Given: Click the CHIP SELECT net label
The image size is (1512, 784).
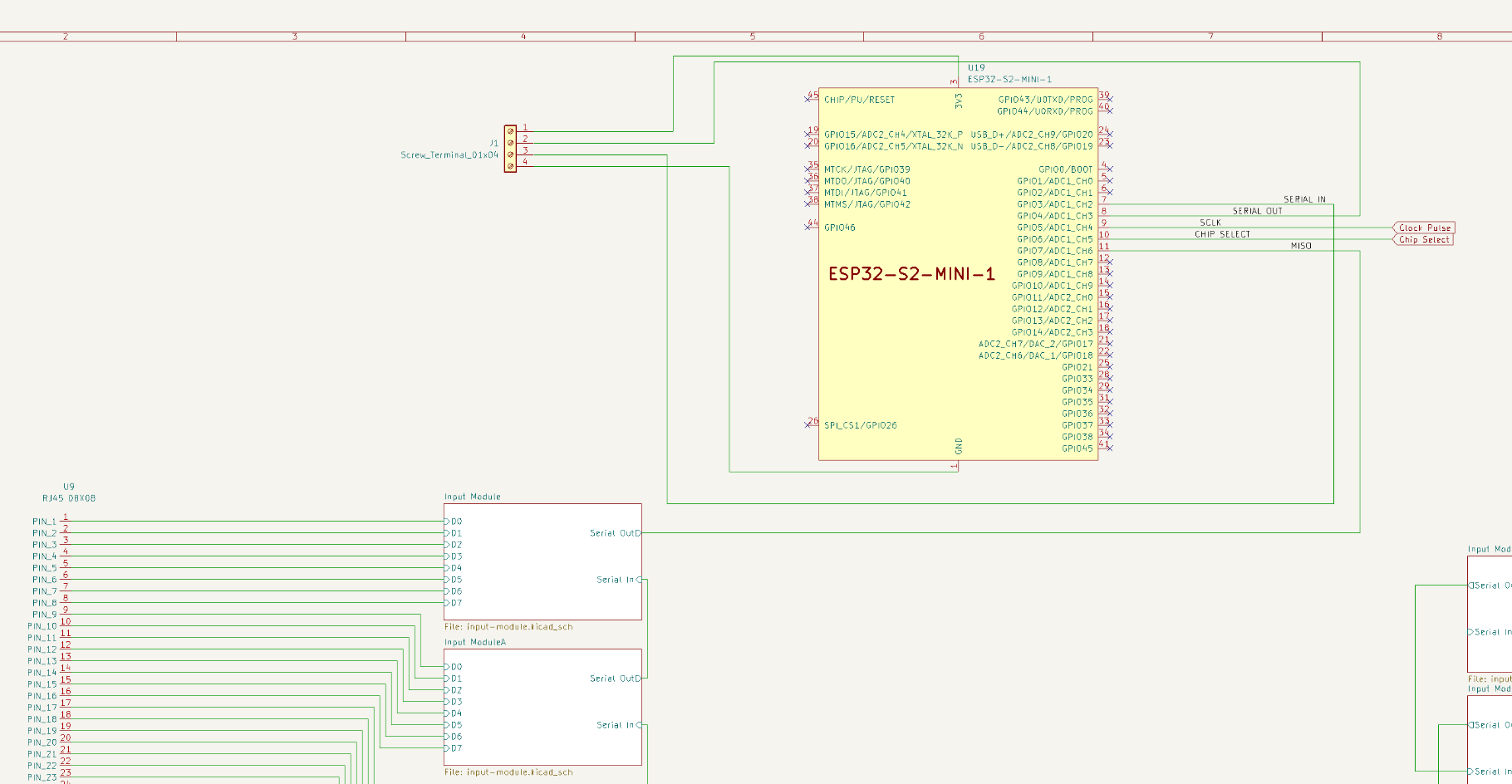Looking at the screenshot, I should [1222, 234].
